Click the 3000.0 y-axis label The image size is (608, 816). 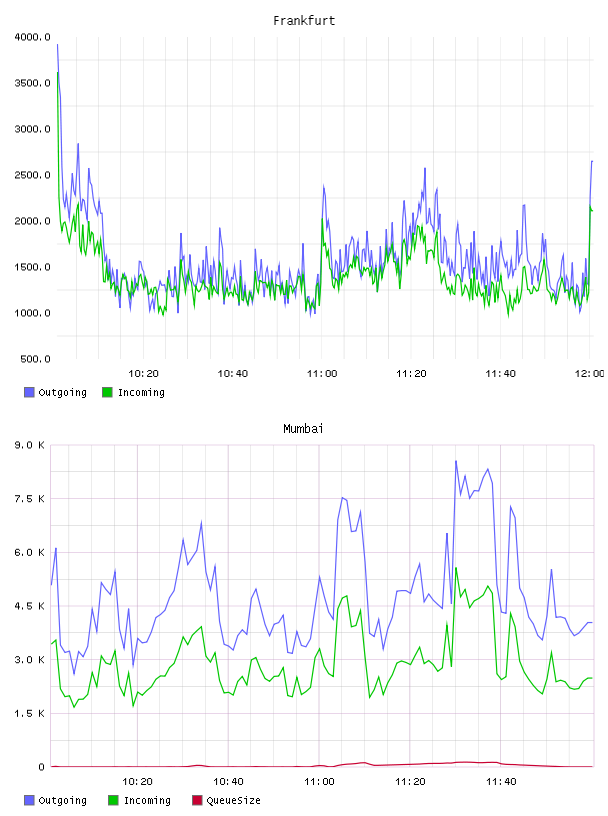[32, 129]
